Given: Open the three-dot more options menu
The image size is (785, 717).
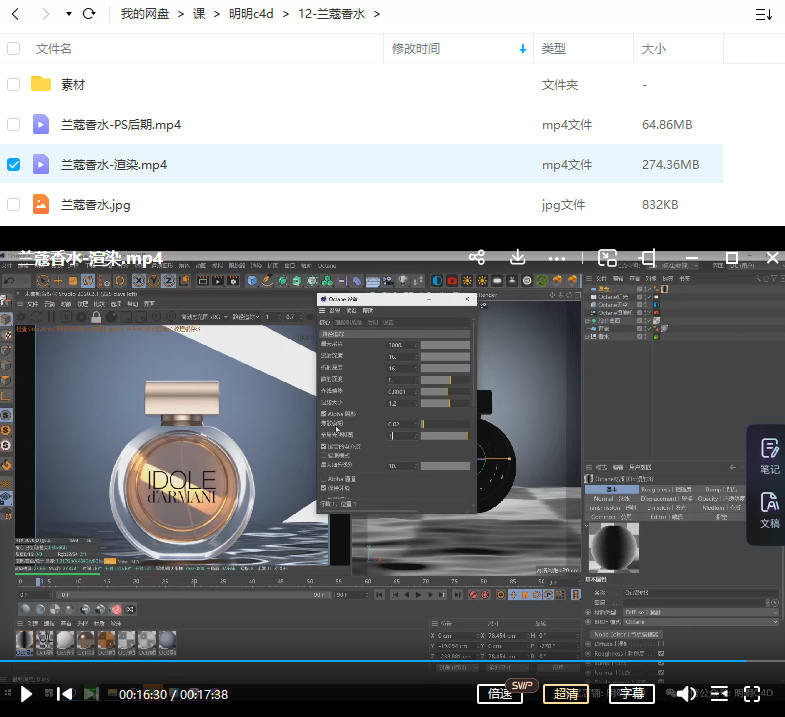Looking at the screenshot, I should 558,258.
